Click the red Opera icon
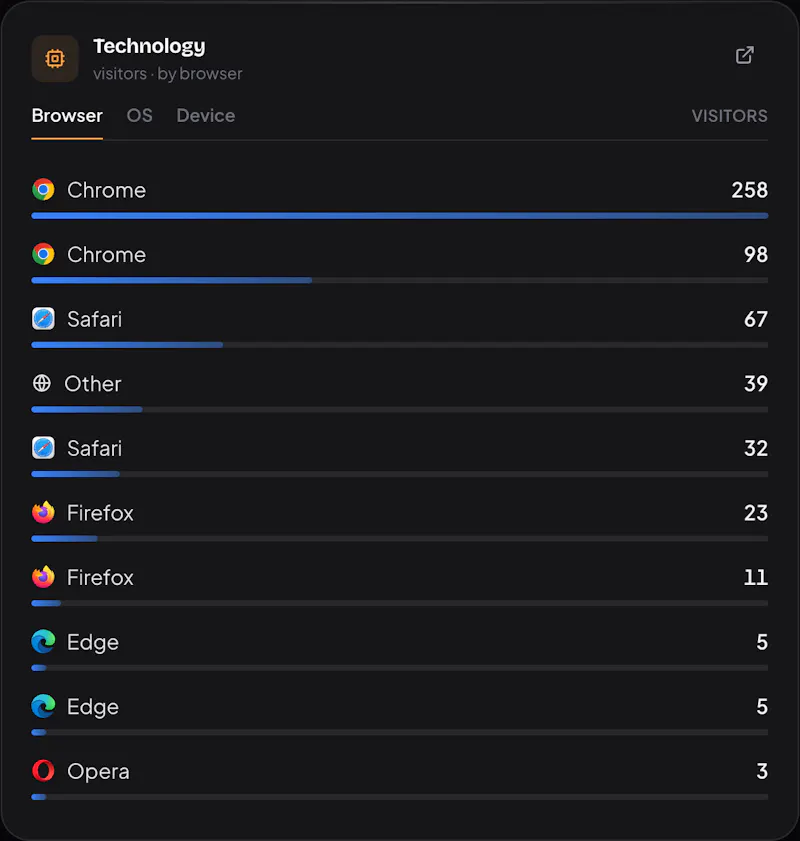 click(x=43, y=771)
